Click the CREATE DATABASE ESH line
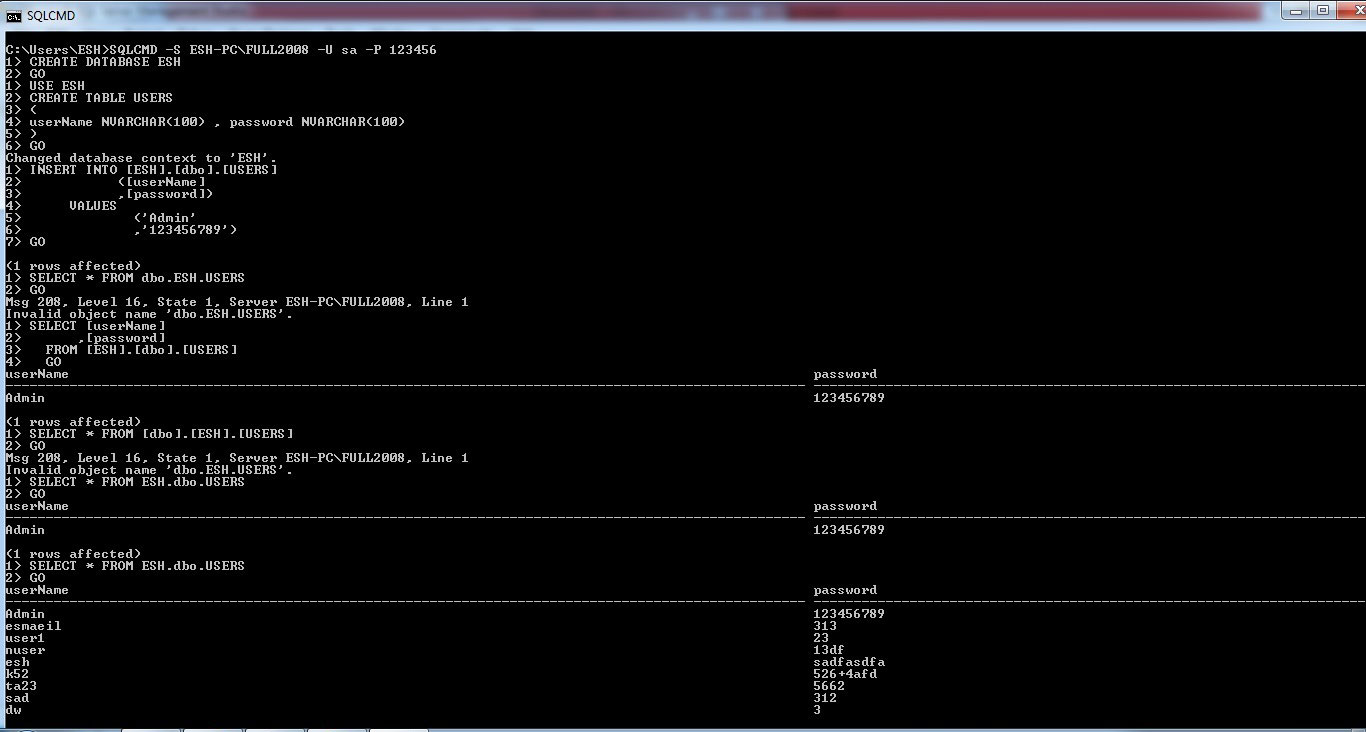Screen dimensions: 1366x732 [104, 62]
